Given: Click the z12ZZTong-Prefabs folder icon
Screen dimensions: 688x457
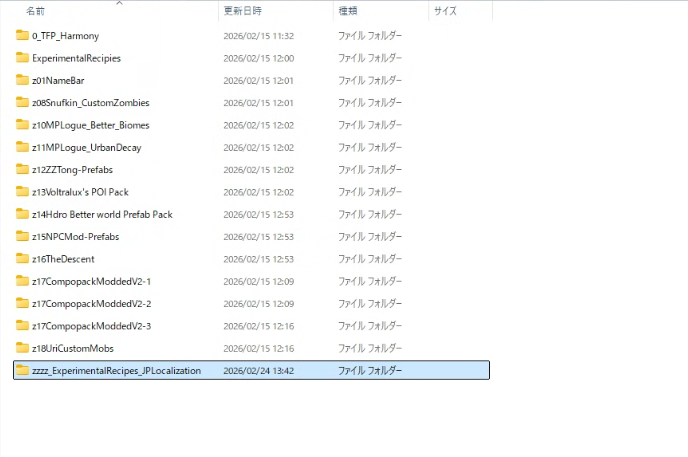Looking at the screenshot, I should [x=22, y=170].
